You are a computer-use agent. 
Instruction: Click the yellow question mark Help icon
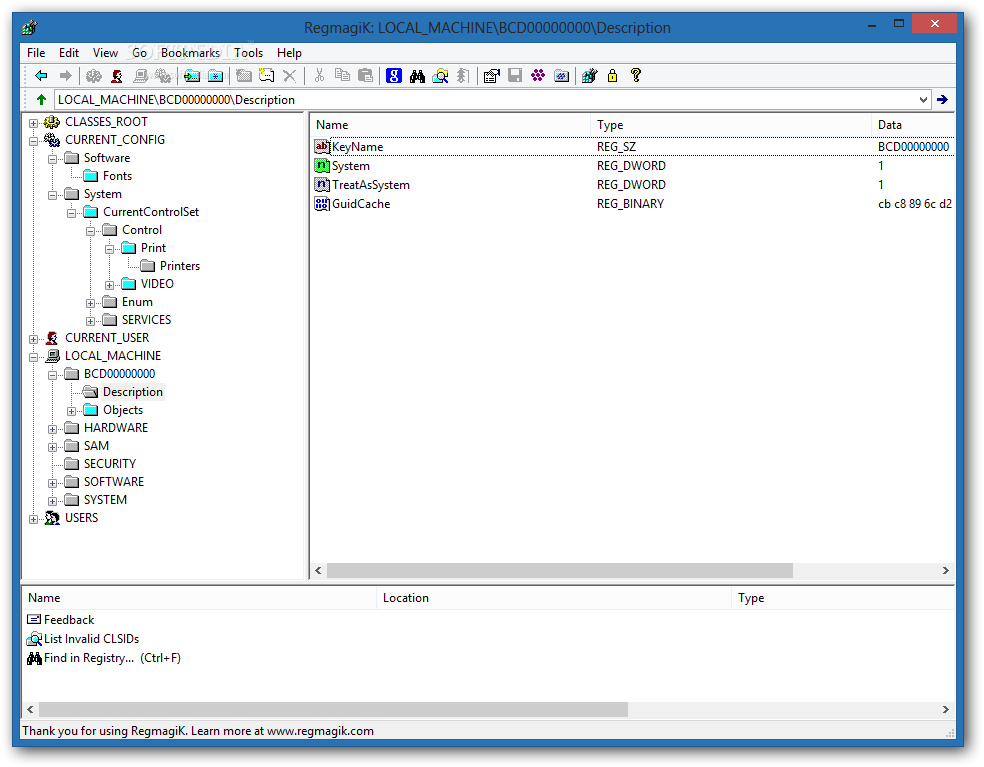(636, 76)
